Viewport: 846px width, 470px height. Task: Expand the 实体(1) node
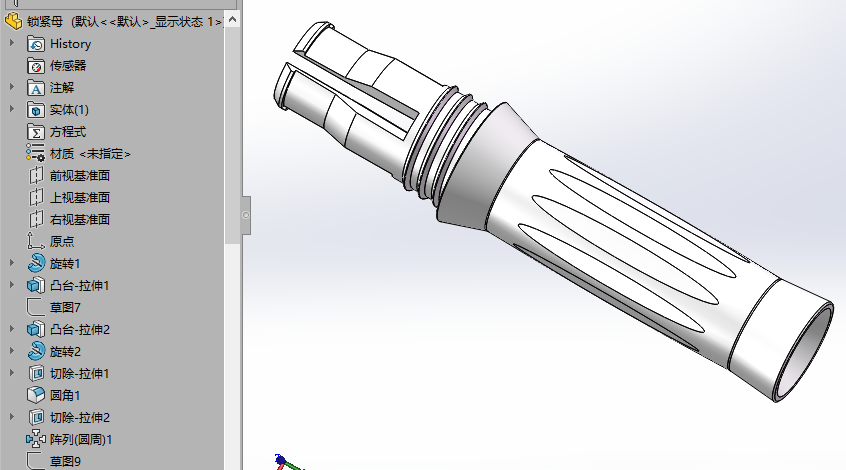click(12, 109)
